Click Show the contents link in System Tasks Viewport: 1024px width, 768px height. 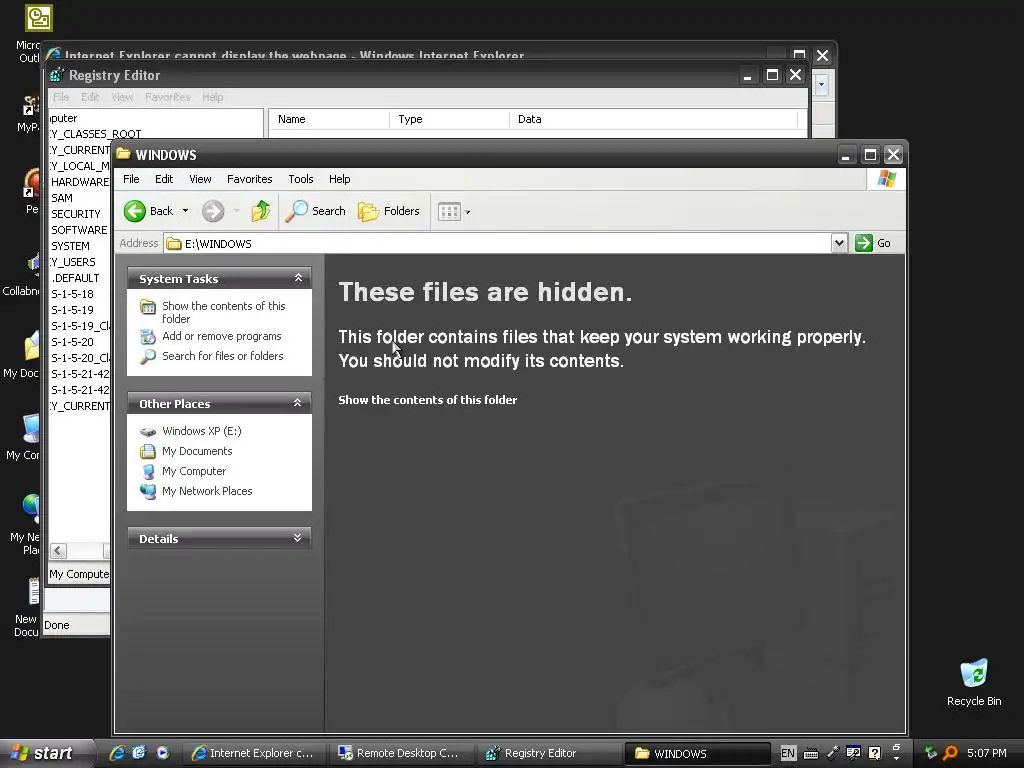pos(223,312)
